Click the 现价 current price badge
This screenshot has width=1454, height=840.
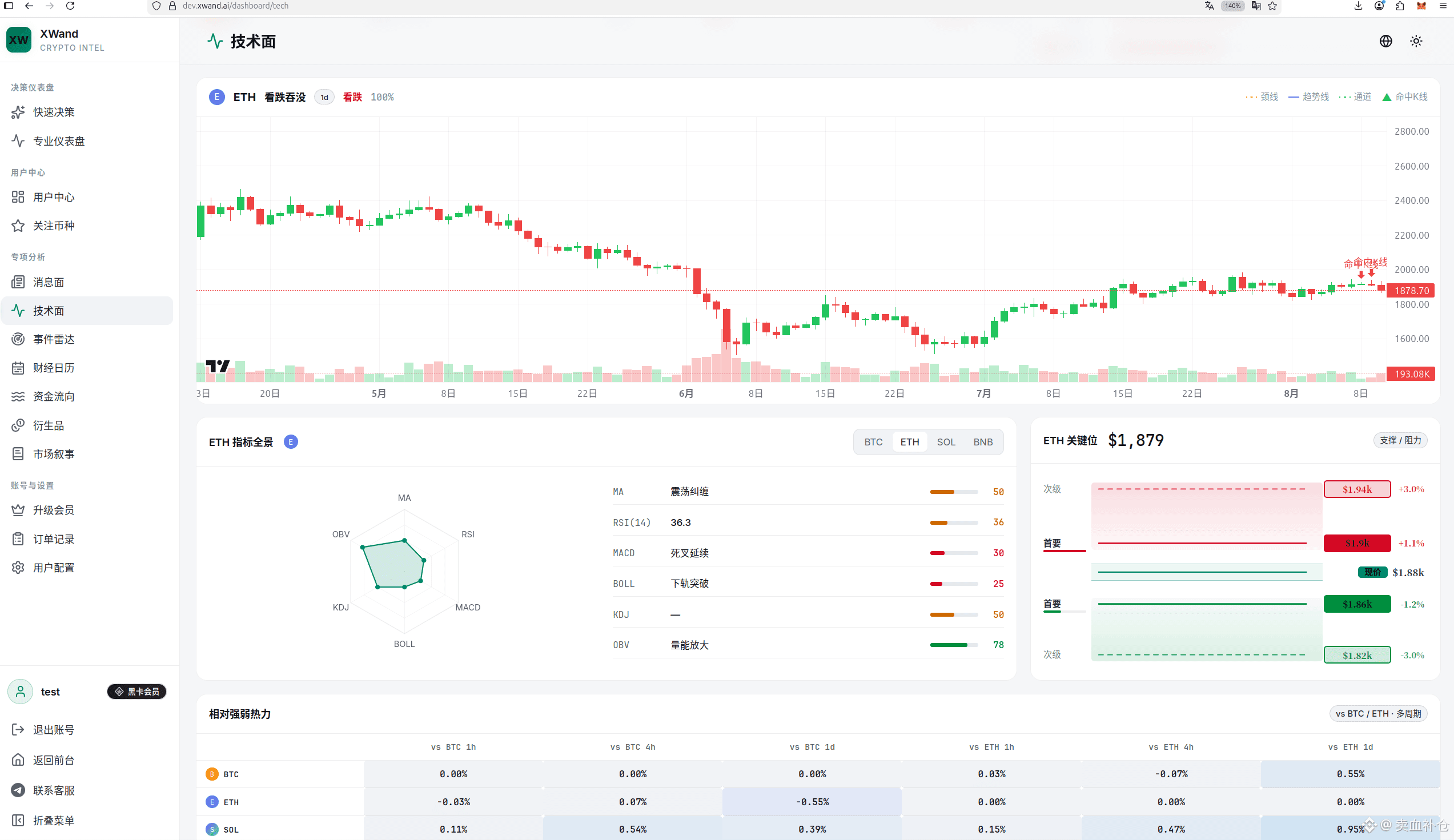(x=1373, y=572)
